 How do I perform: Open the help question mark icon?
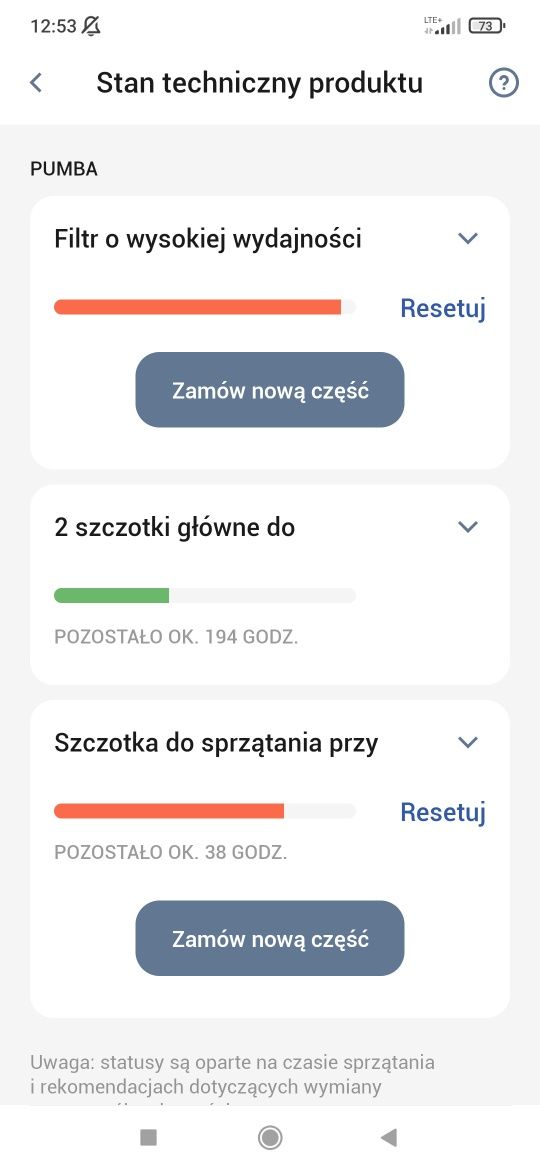503,83
